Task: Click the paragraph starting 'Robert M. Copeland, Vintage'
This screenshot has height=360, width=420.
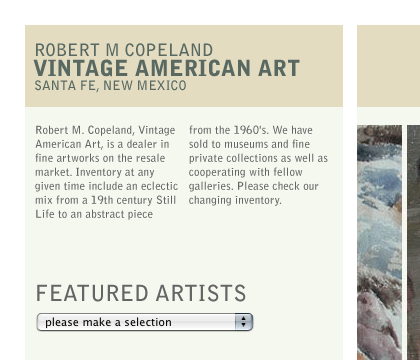Action: [x=107, y=172]
